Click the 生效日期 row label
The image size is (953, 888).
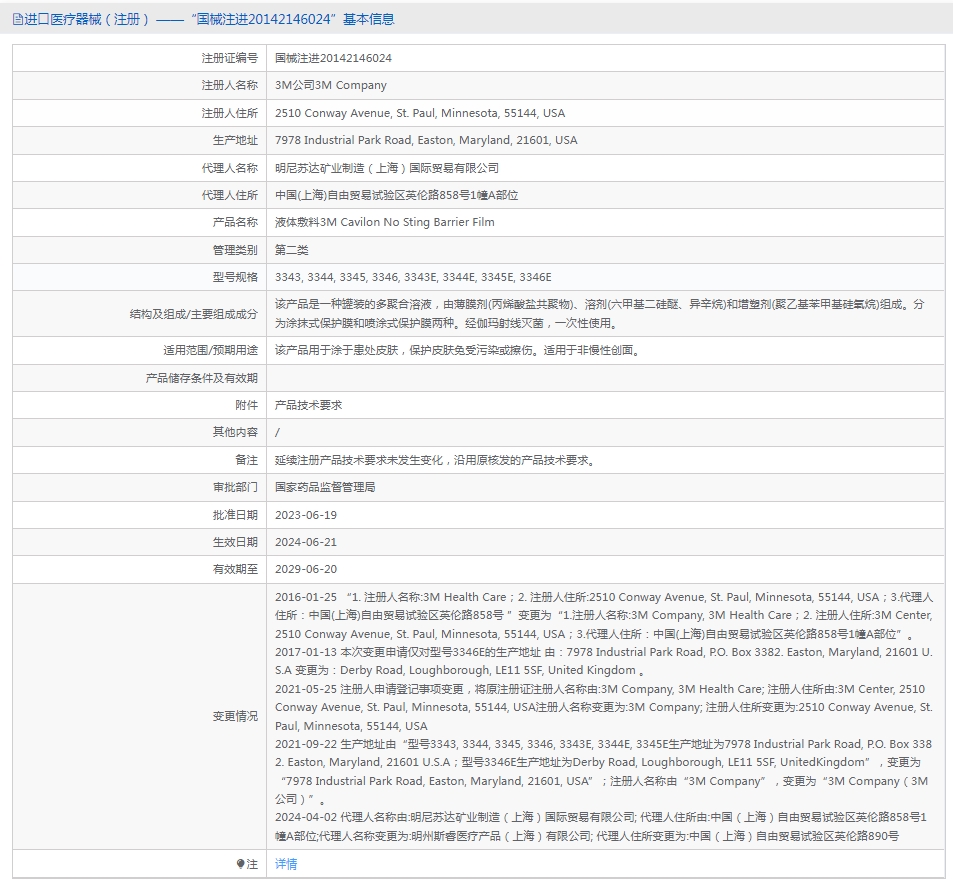point(235,542)
